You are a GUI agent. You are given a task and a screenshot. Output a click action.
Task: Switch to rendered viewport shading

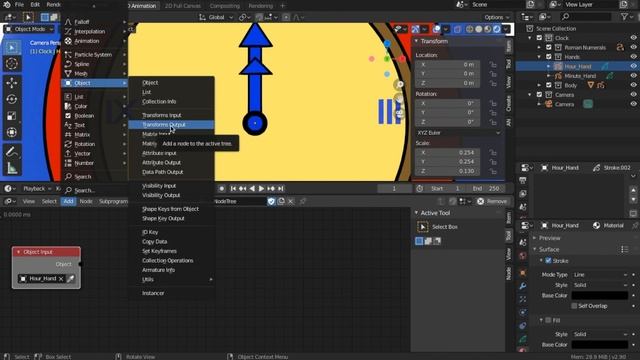(x=496, y=29)
